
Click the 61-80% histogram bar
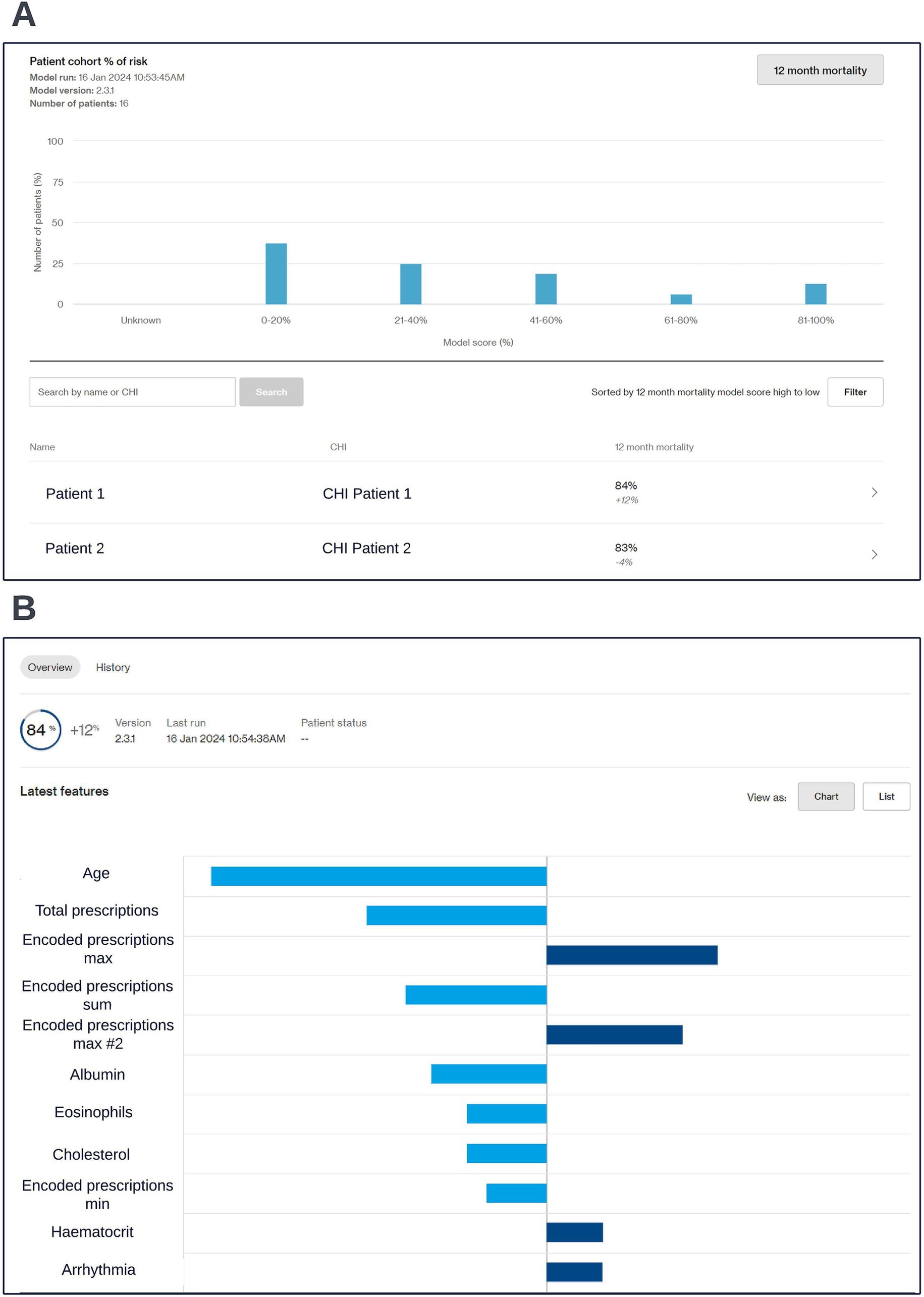[681, 299]
